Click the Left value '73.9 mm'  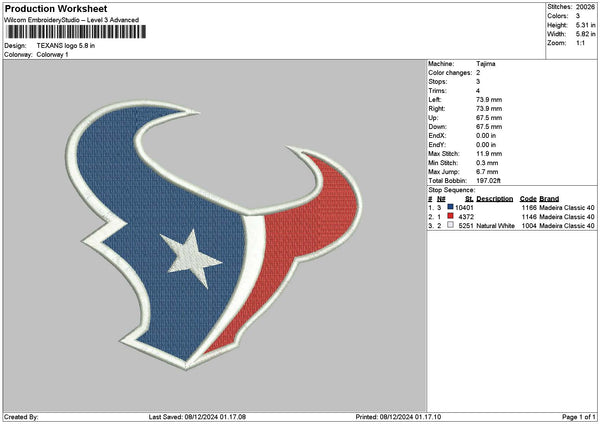[x=489, y=99]
